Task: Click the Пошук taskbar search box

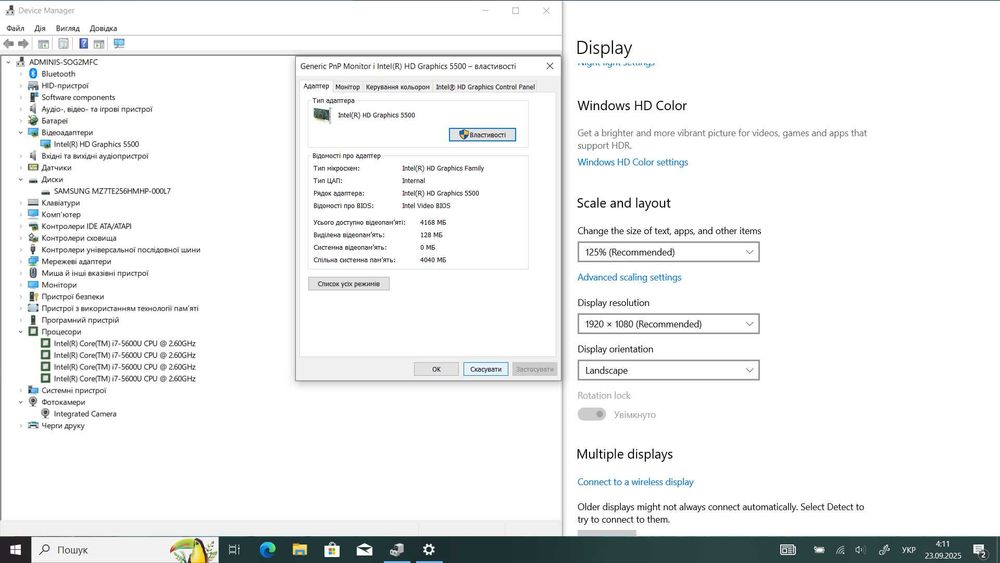Action: 125,550
